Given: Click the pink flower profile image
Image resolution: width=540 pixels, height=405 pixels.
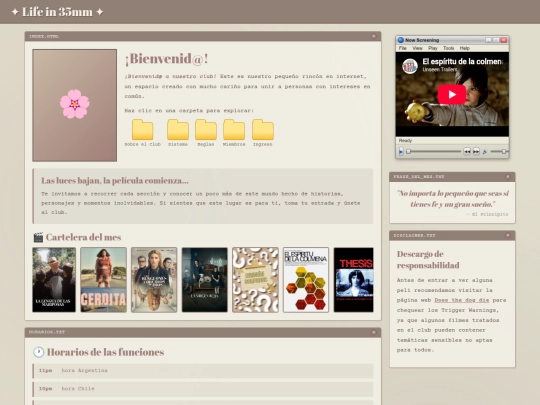Looking at the screenshot, I should (x=75, y=105).
